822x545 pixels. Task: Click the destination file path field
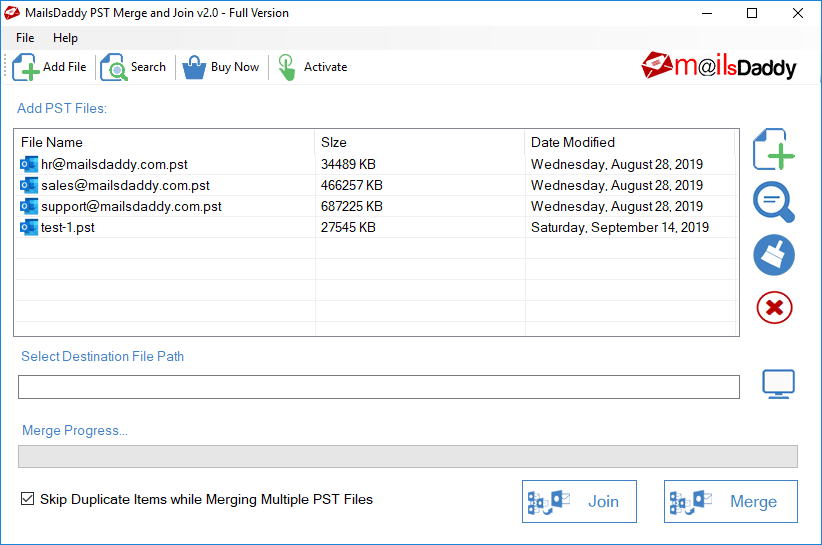378,387
